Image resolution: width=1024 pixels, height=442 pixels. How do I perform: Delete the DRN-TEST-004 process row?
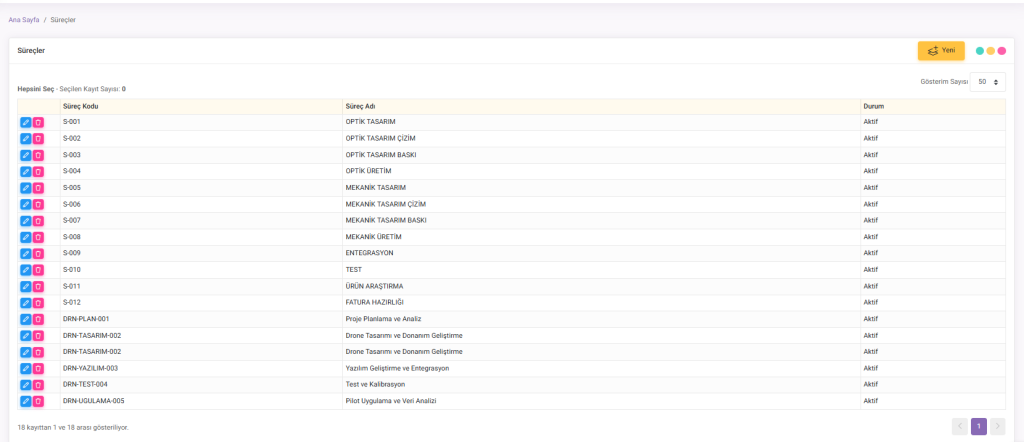click(38, 384)
